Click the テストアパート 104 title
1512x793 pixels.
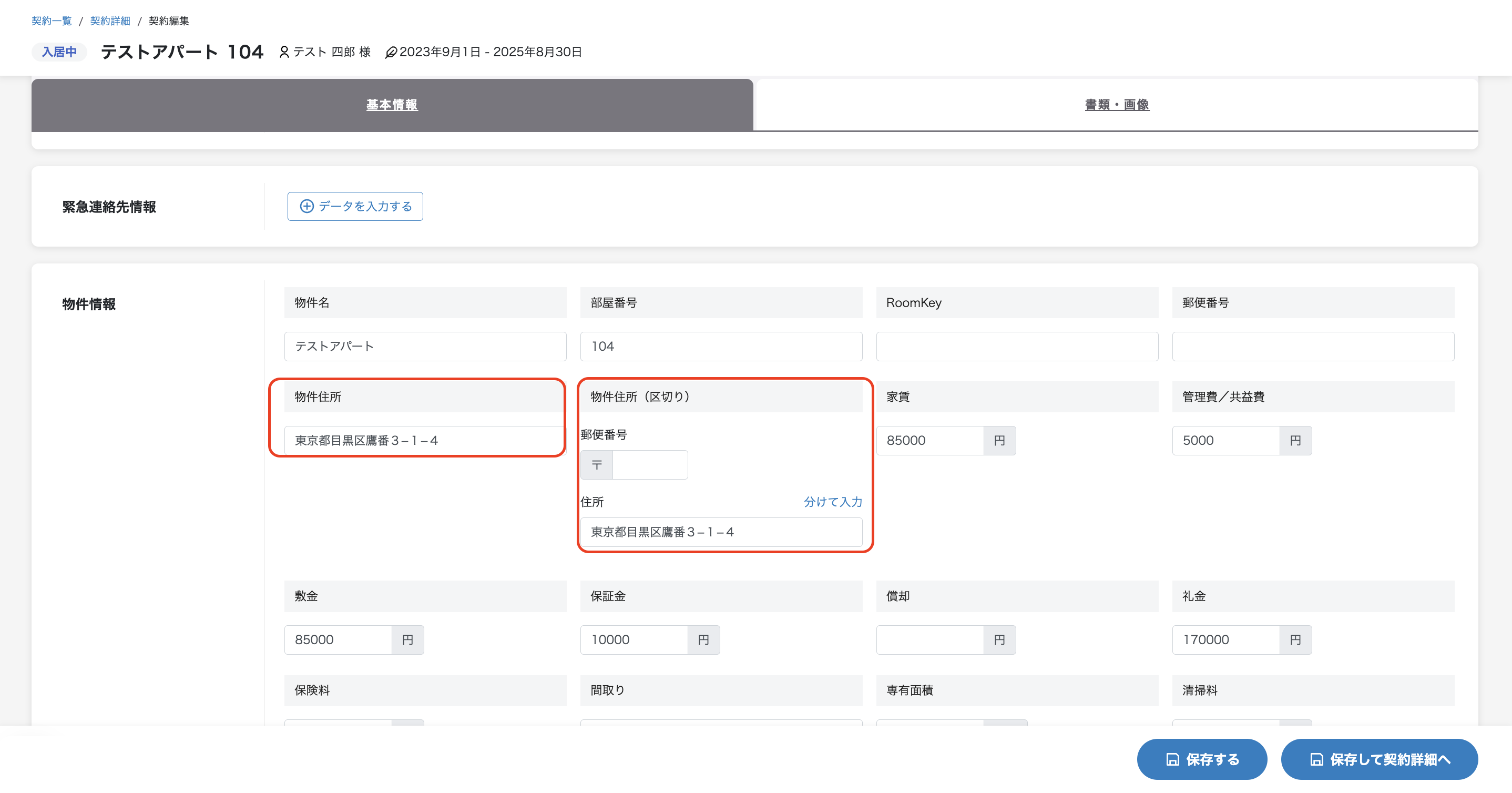click(x=182, y=52)
